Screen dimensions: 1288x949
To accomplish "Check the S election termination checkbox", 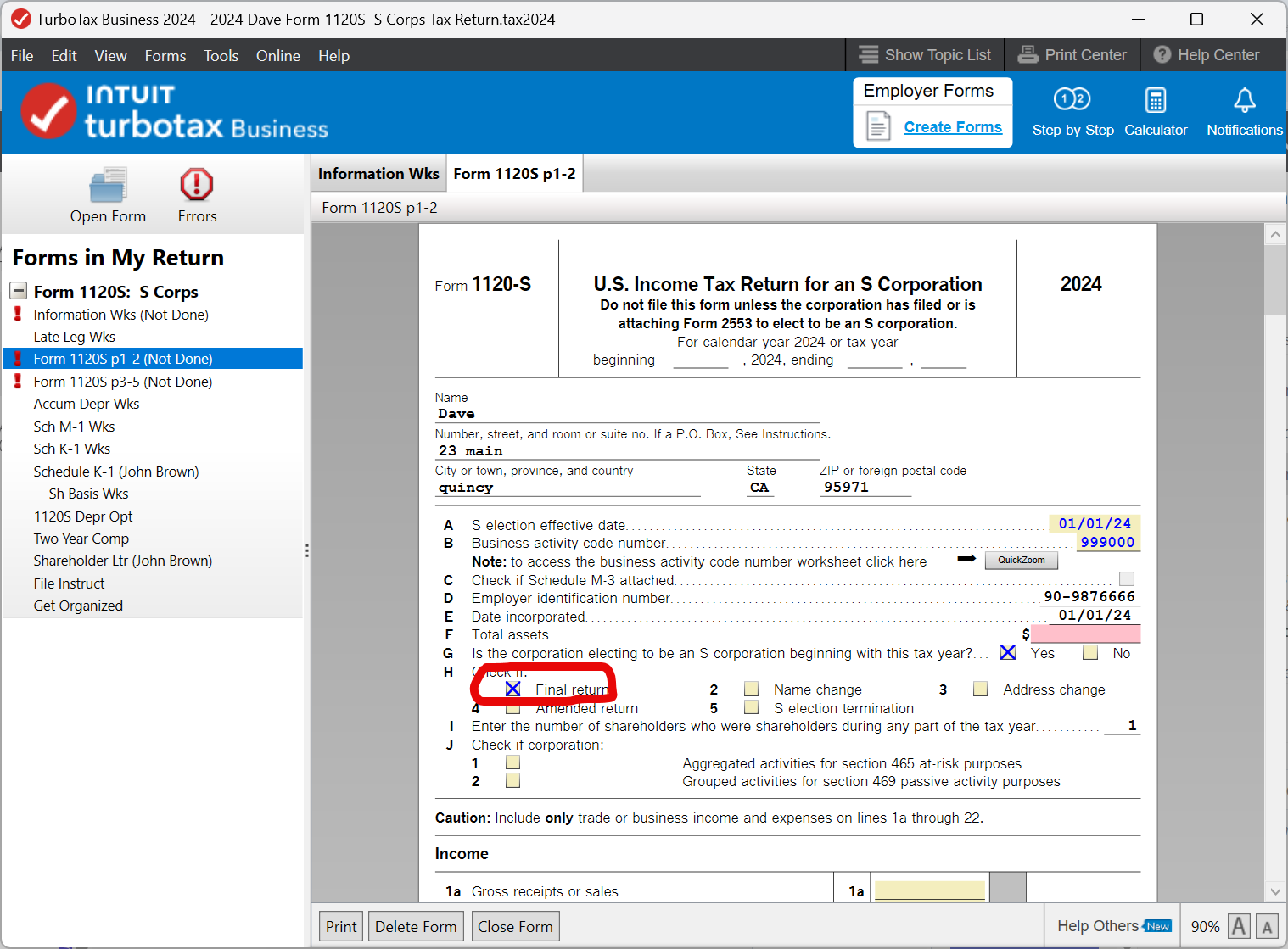I will tap(751, 707).
